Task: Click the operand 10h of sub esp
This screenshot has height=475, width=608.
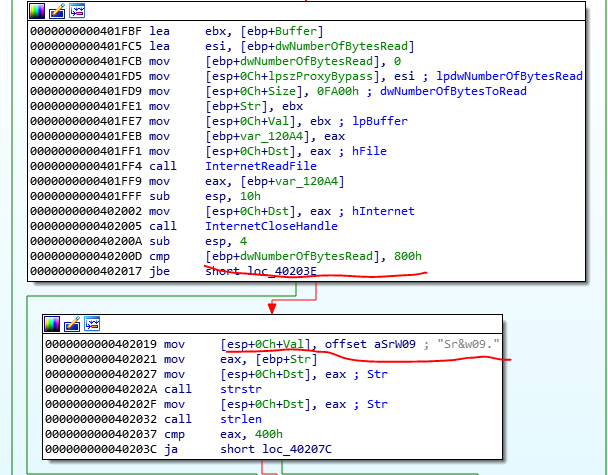Action: pyautogui.click(x=250, y=196)
